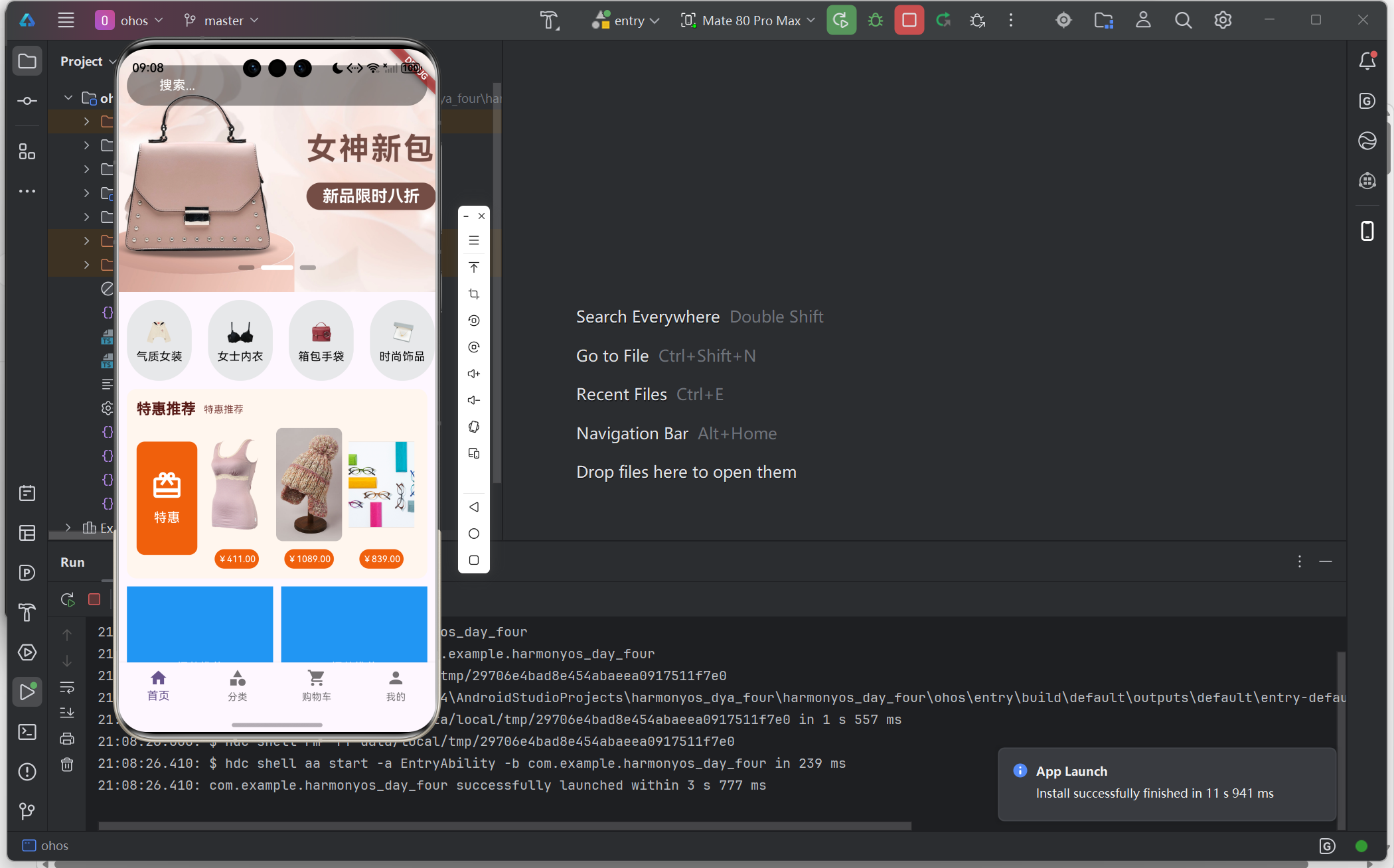The width and height of the screenshot is (1394, 868).
Task: Click the Debug bug icon in toolbar
Action: pyautogui.click(x=876, y=21)
